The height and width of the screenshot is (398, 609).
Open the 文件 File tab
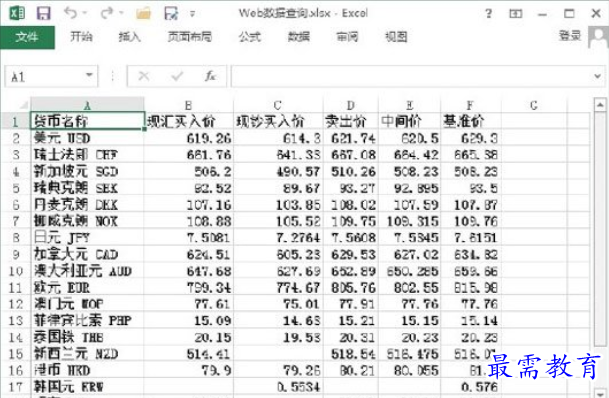coord(27,37)
